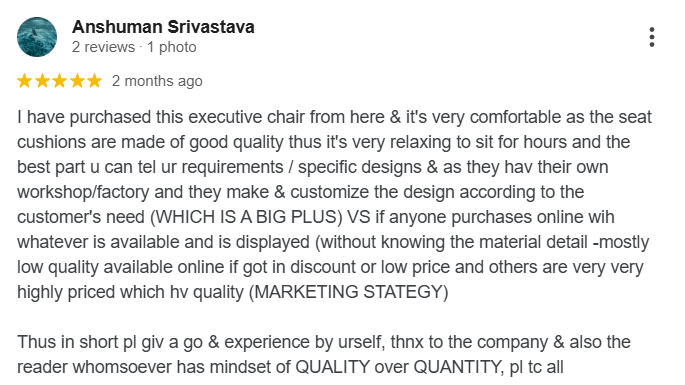Click the second yellow rating star

coord(42,81)
